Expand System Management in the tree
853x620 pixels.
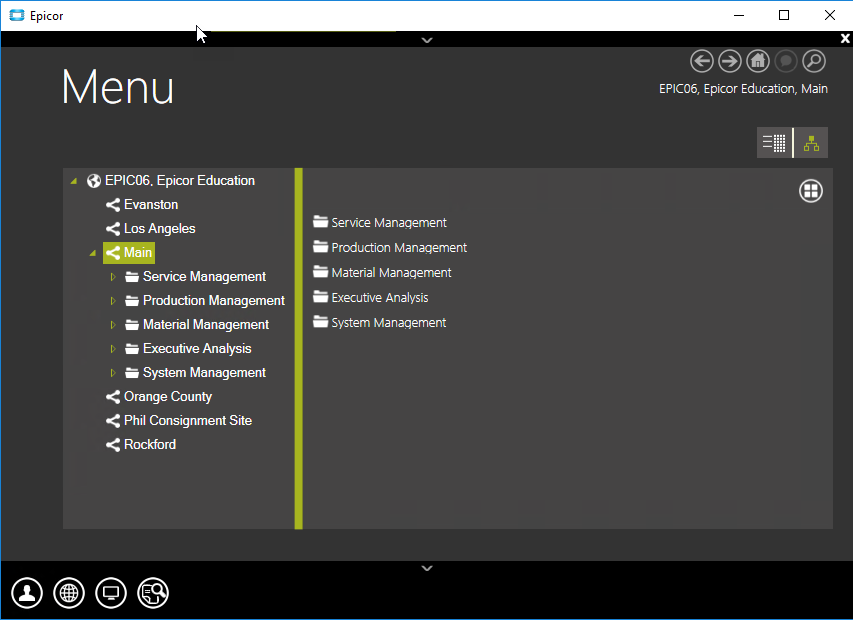[113, 373]
